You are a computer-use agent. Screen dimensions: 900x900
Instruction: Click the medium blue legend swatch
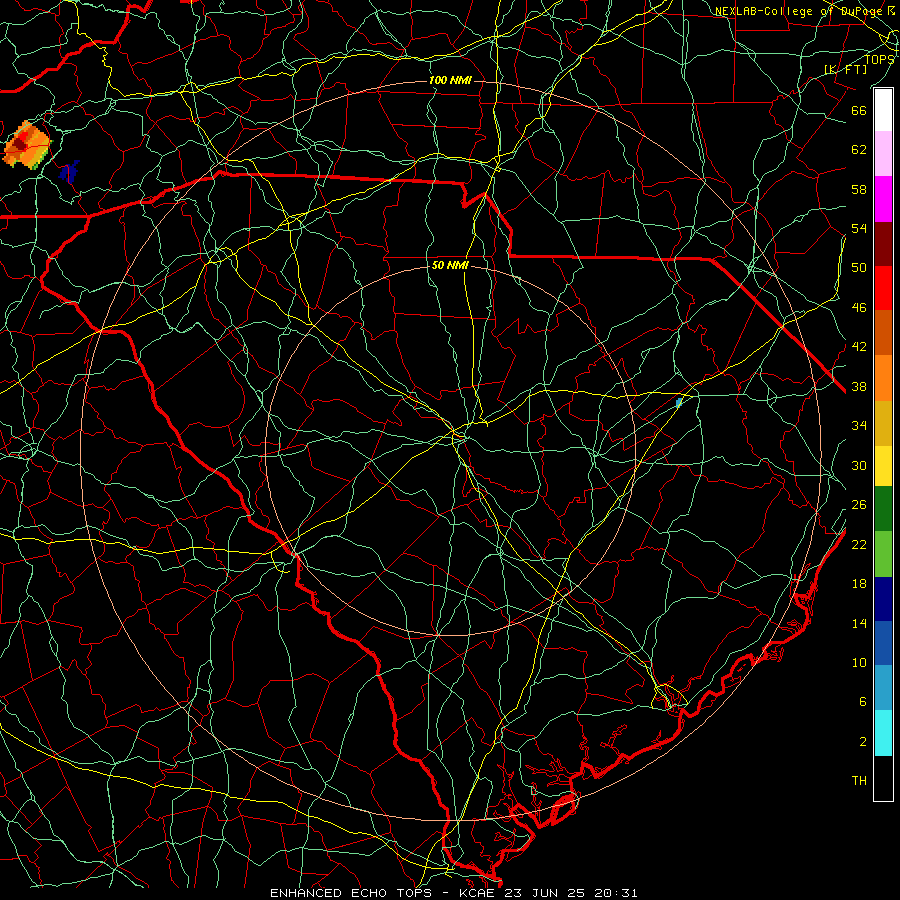883,643
